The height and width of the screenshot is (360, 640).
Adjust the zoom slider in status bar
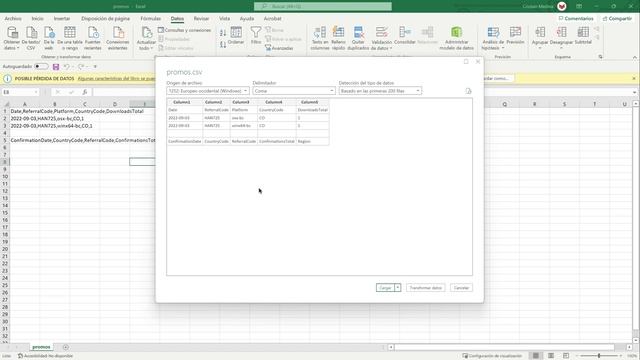[599, 356]
